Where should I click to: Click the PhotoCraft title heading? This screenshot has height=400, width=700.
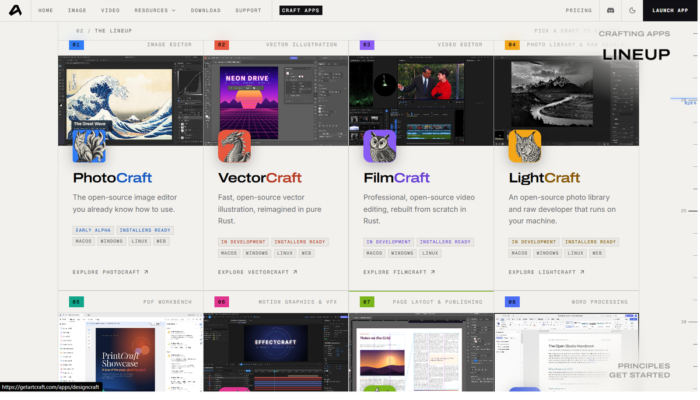(x=112, y=178)
